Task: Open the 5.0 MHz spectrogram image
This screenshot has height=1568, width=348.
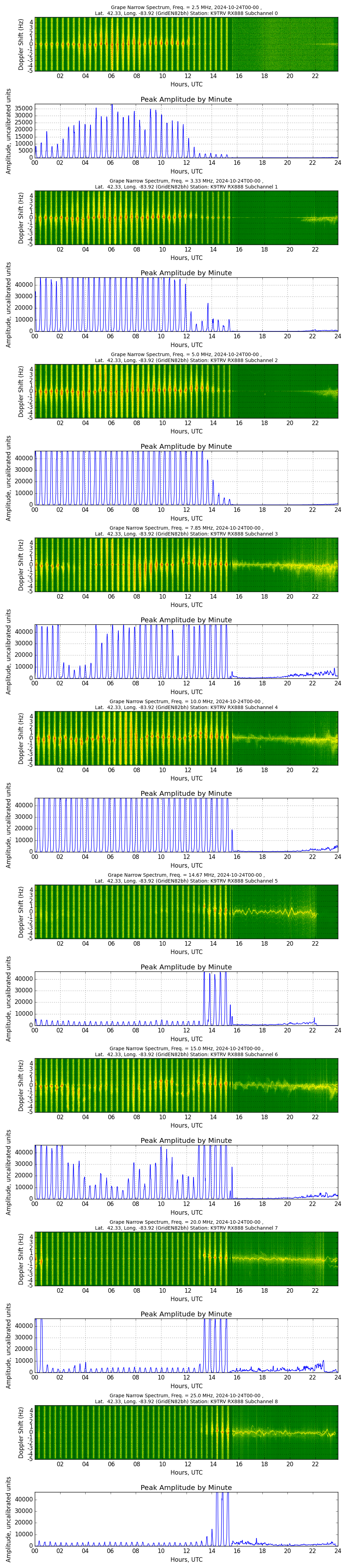Action: [x=186, y=391]
